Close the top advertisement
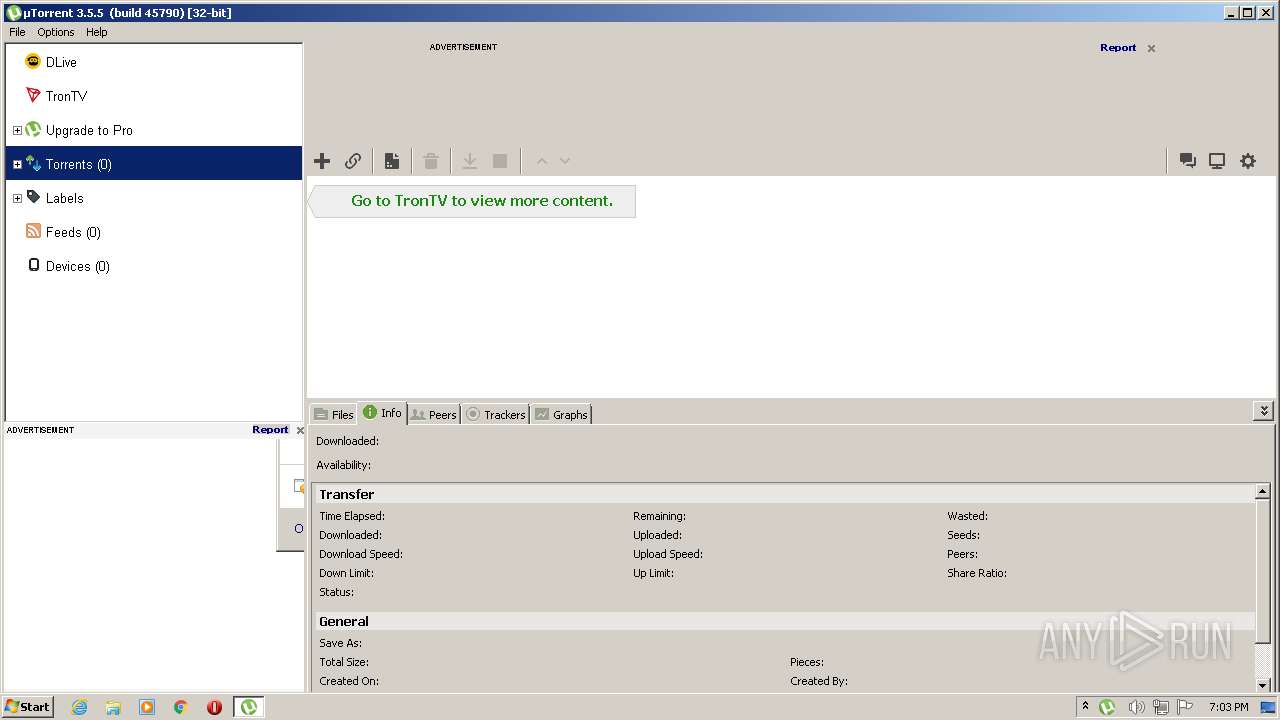Screen dimensions: 1280x720 [1151, 48]
